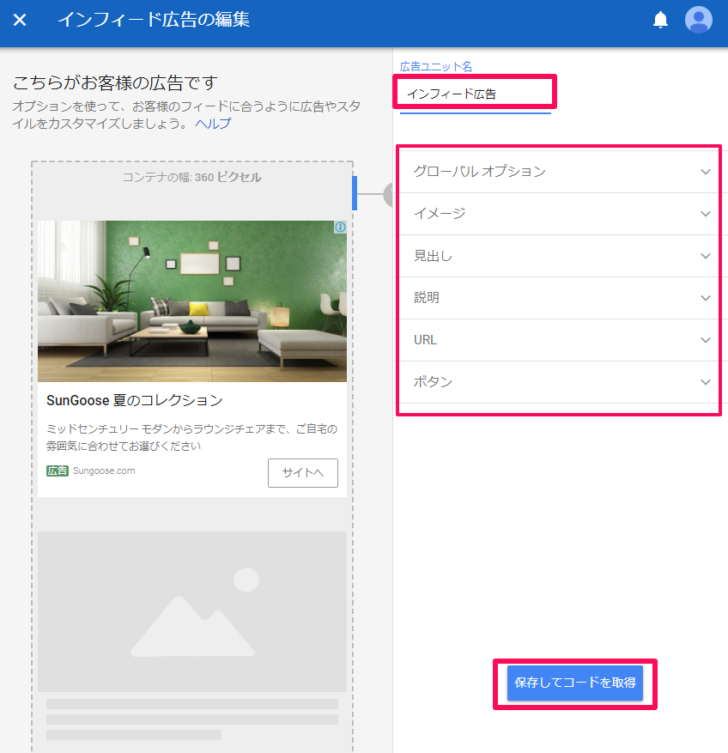Viewport: 728px width, 753px height.
Task: Click コンテナの幅: 360 ピクセル label
Action: pos(192,177)
